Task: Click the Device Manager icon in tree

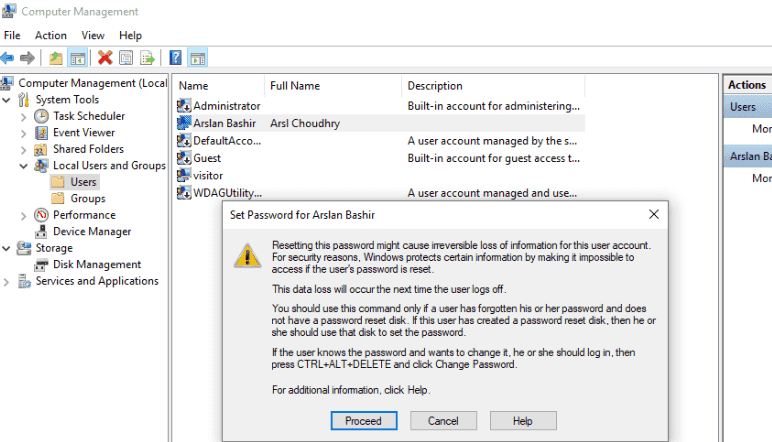Action: (x=41, y=232)
